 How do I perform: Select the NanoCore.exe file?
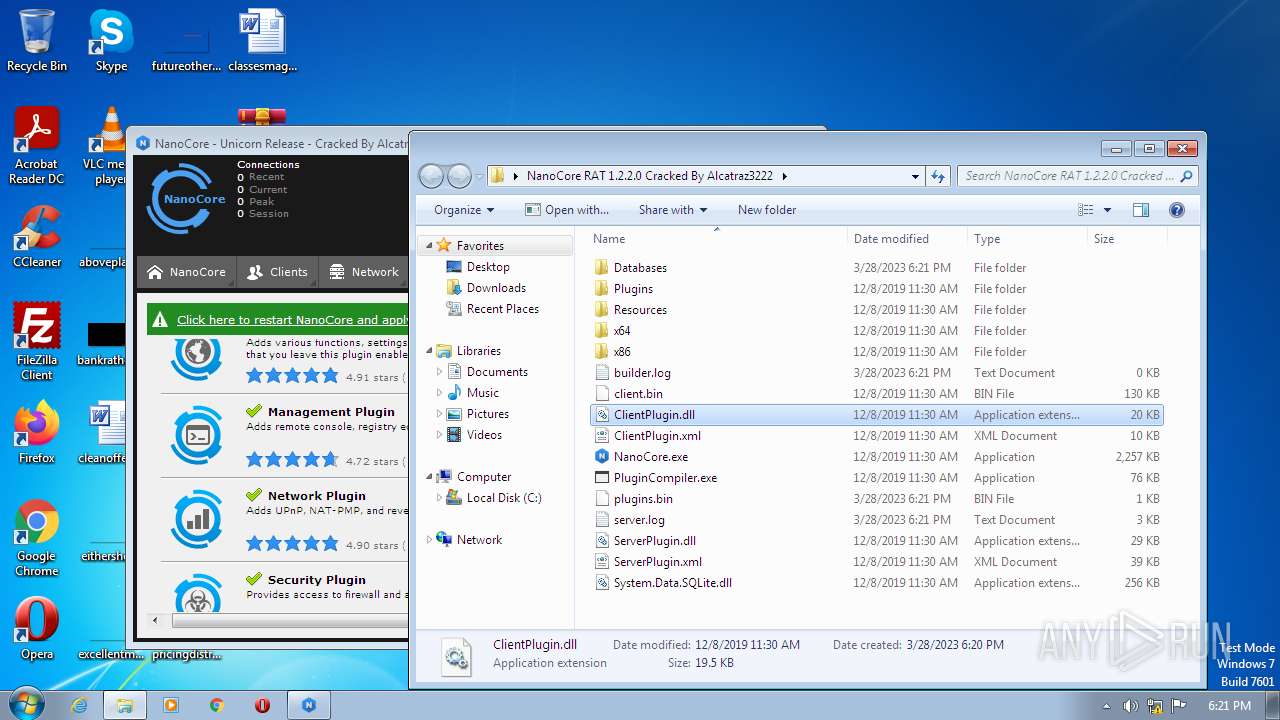click(650, 457)
